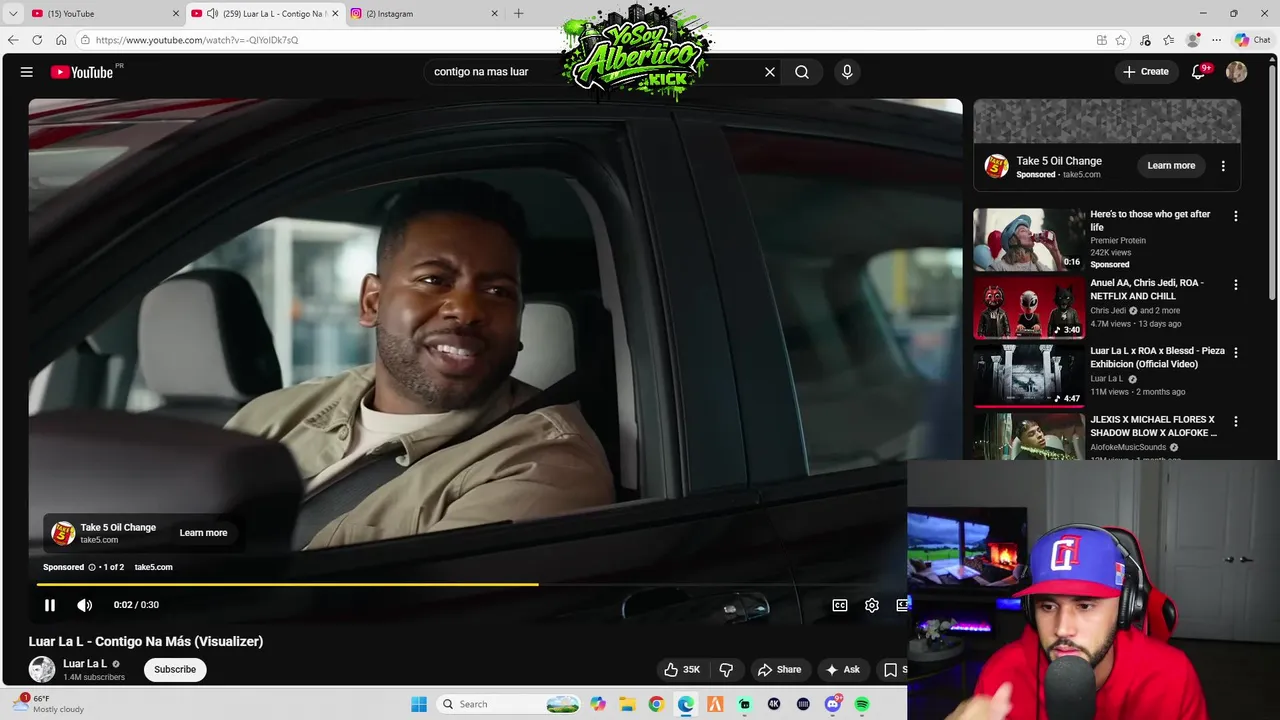Toggle closed captions on the player
The height and width of the screenshot is (720, 1280).
click(840, 605)
